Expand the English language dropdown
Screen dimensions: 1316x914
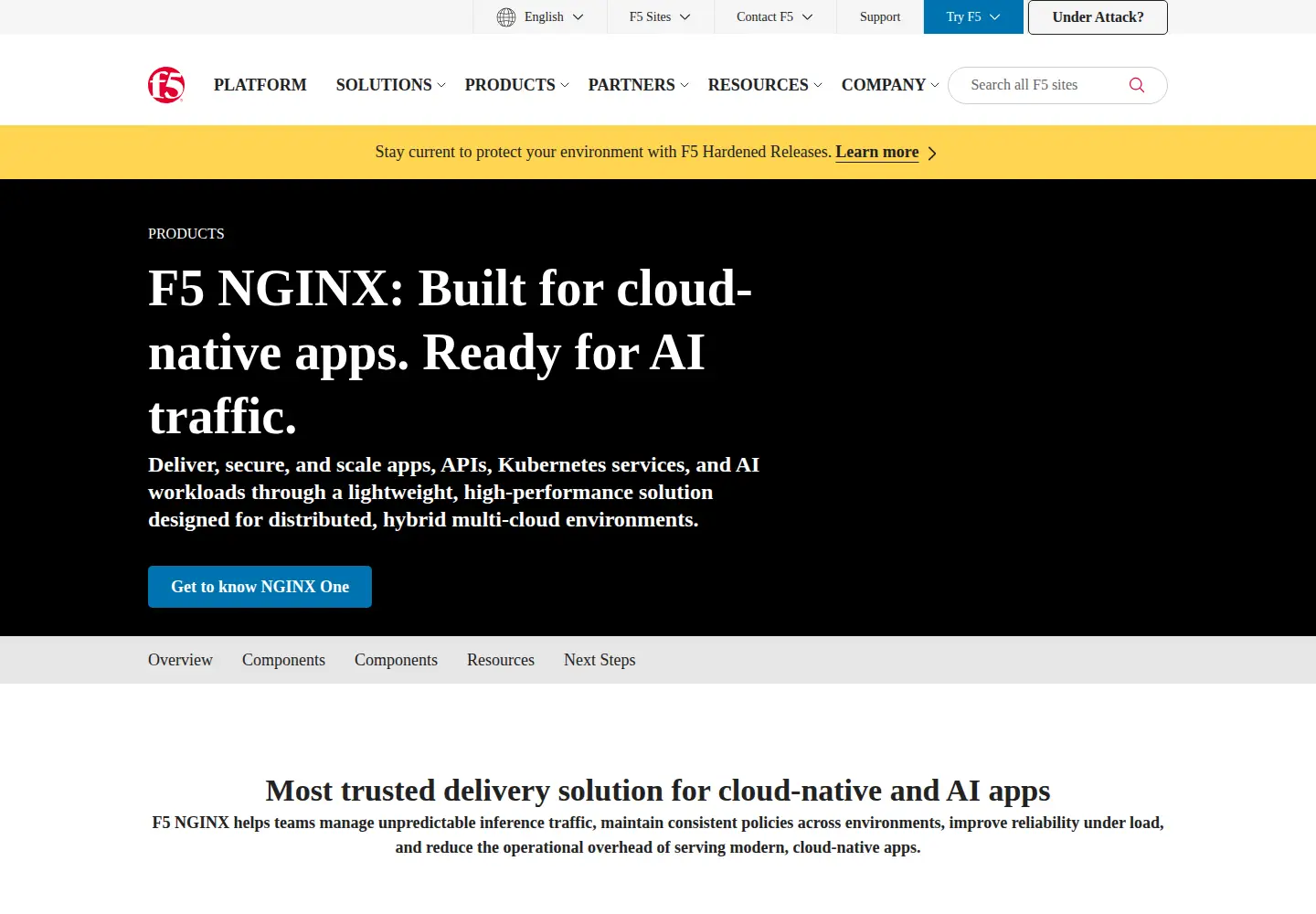pyautogui.click(x=540, y=17)
